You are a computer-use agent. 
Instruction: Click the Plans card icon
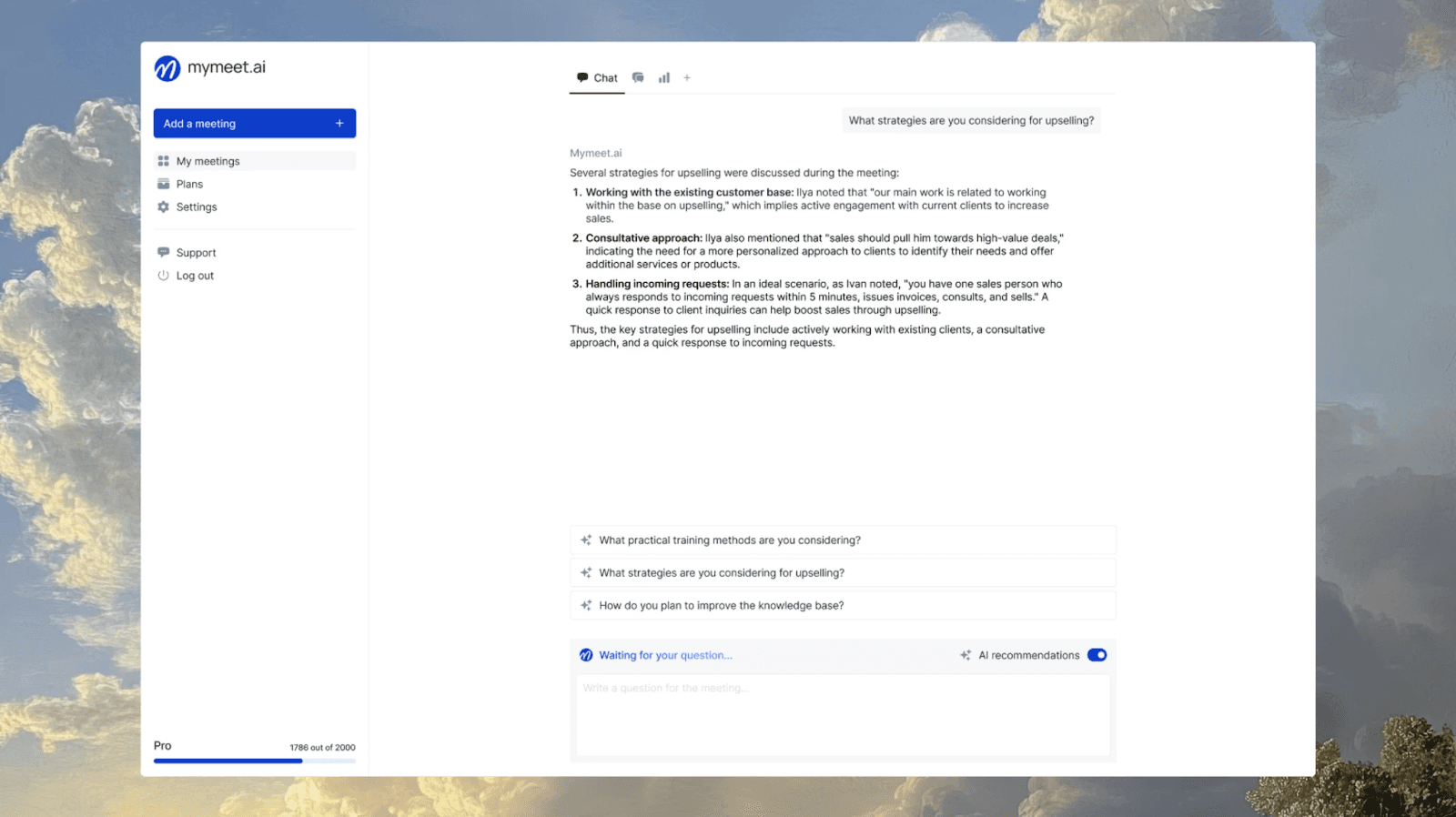(x=164, y=184)
